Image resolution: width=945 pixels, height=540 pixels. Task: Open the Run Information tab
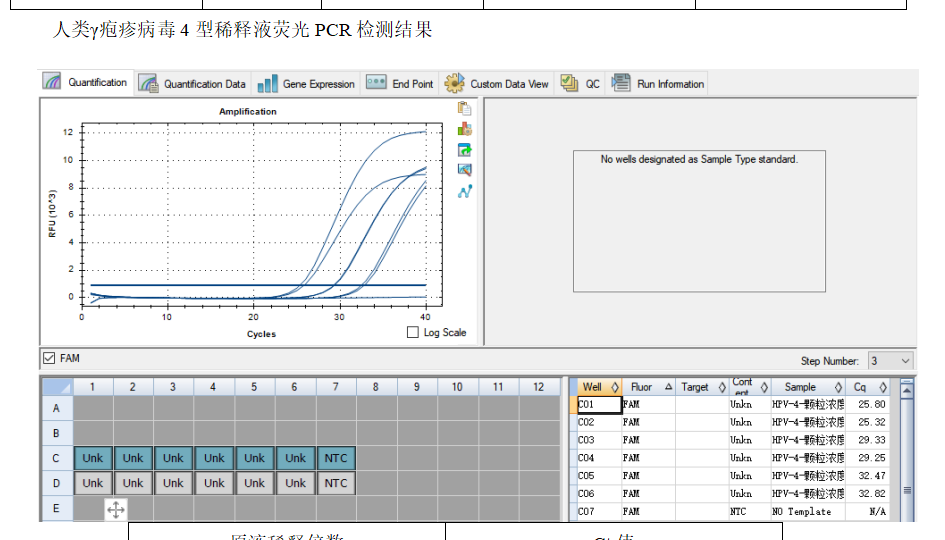[658, 84]
